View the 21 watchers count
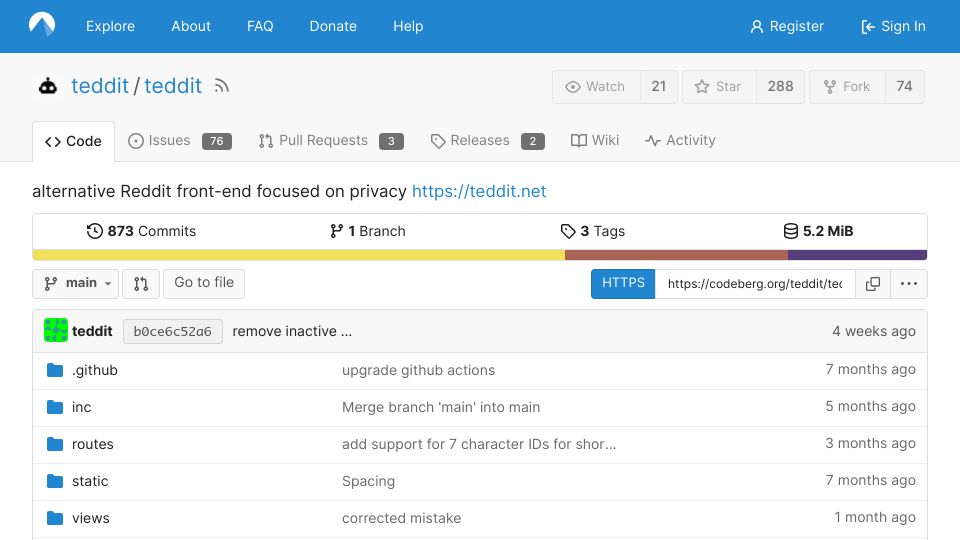The image size is (960, 540). click(x=659, y=87)
